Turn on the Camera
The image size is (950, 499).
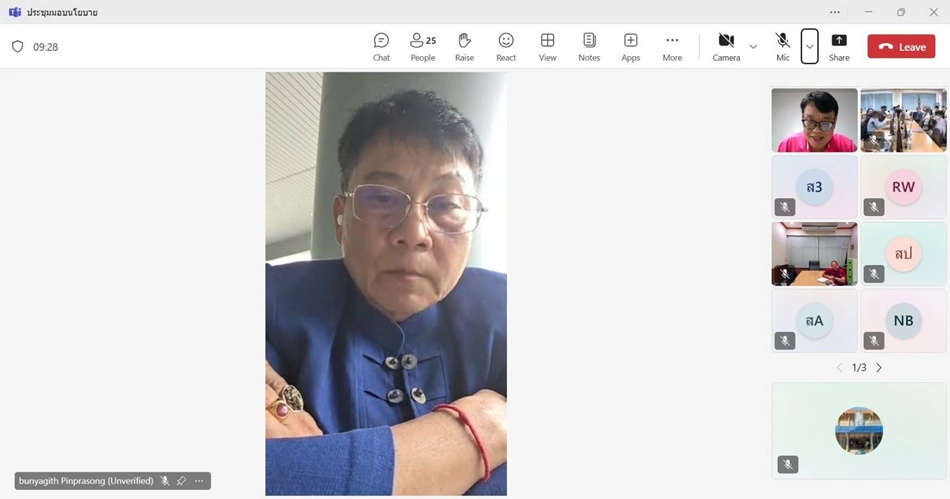[726, 47]
